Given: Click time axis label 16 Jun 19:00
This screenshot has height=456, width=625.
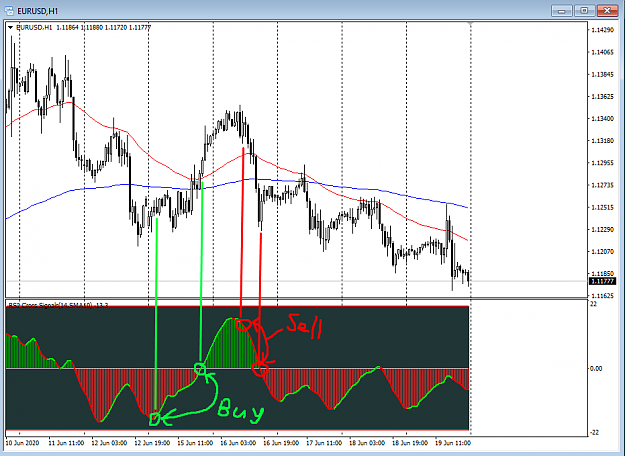Looking at the screenshot, I should 281,443.
